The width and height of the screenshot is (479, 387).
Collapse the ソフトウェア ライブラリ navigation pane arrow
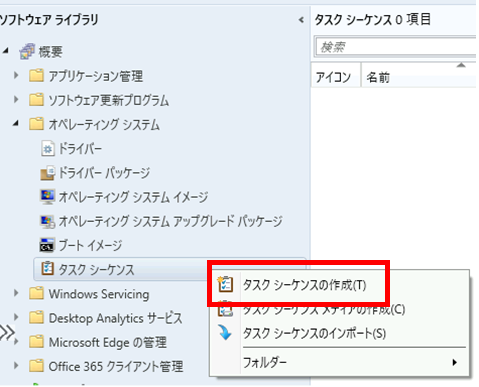pos(301,20)
